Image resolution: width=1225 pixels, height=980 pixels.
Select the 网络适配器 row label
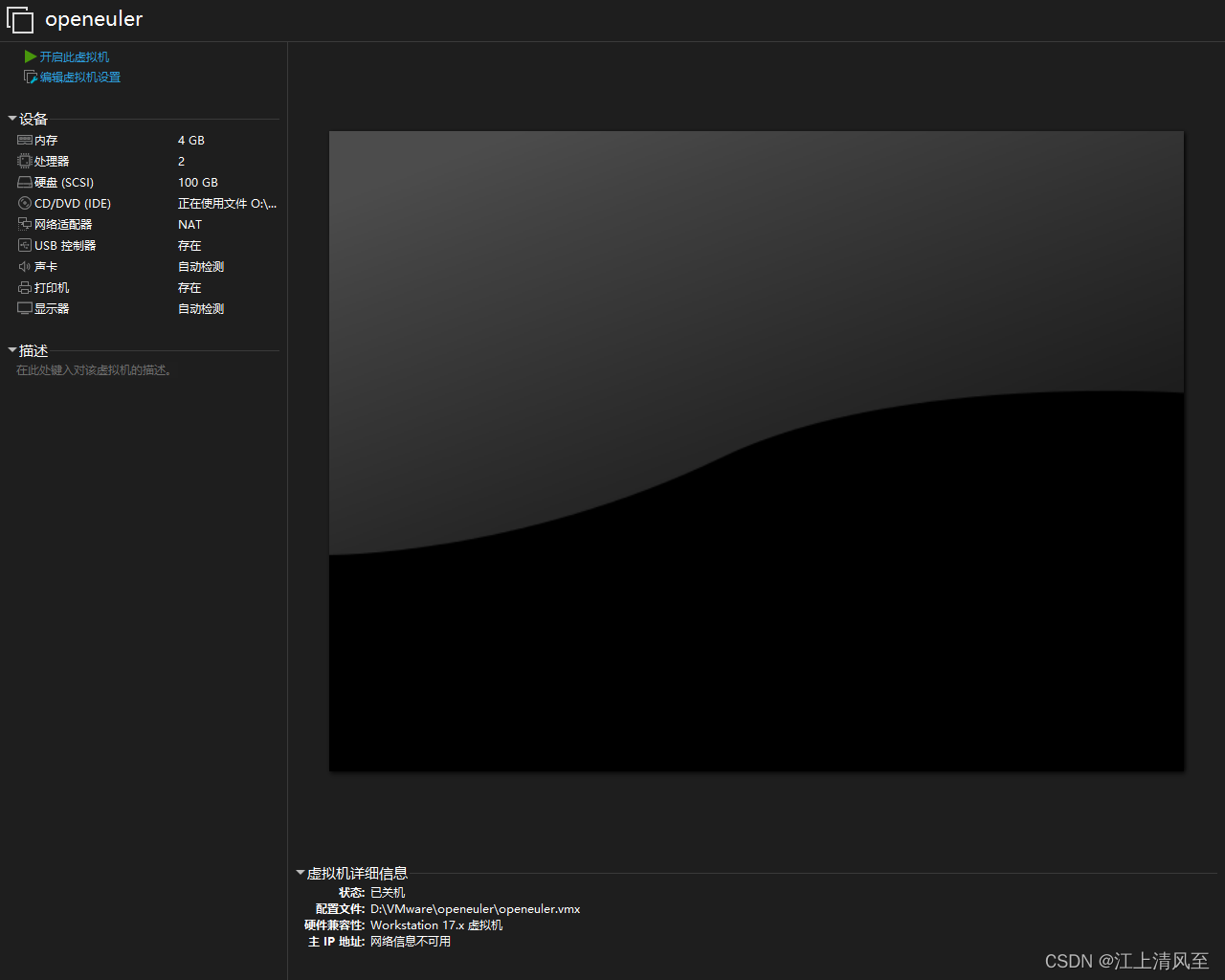point(63,225)
